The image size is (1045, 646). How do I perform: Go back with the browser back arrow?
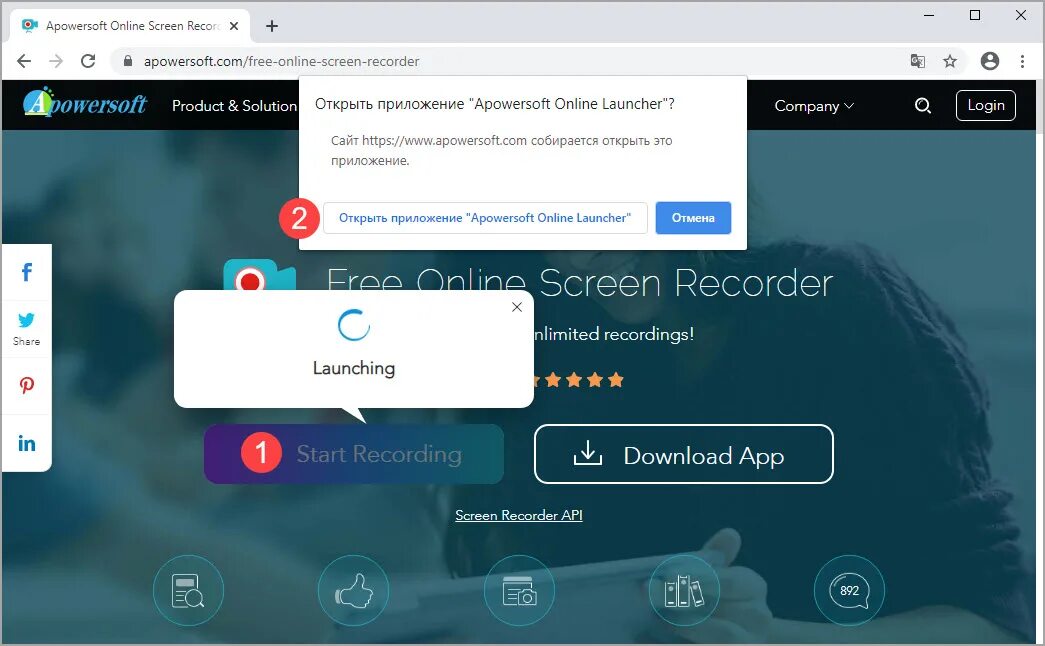pyautogui.click(x=24, y=61)
